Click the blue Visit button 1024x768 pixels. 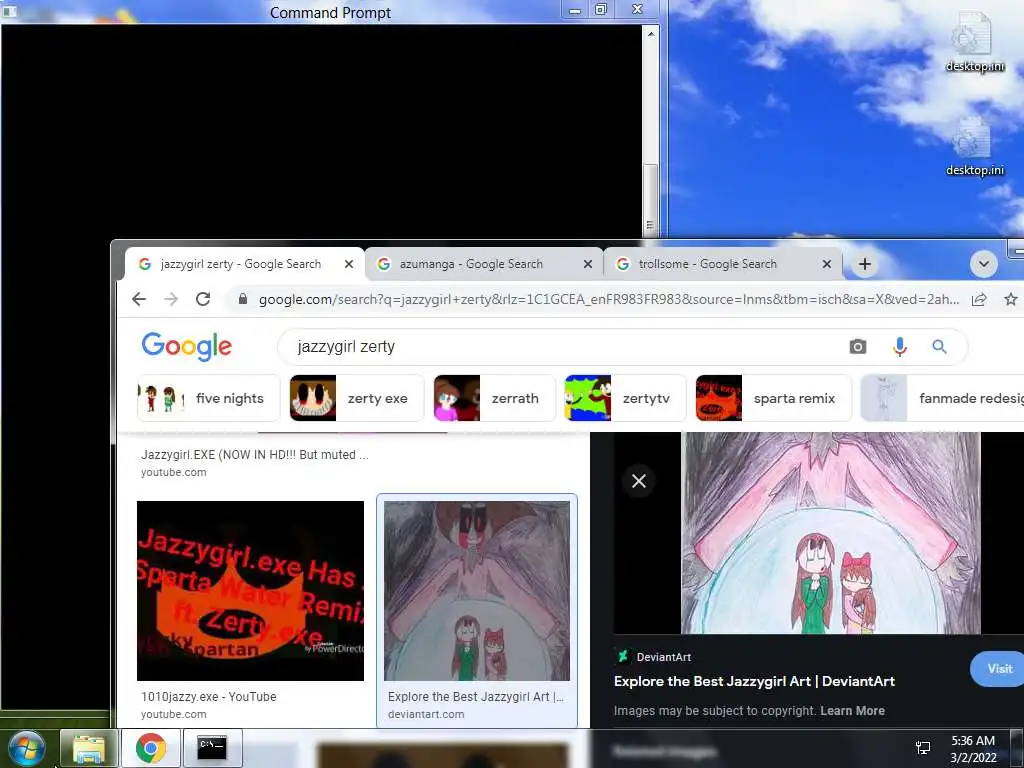(998, 669)
